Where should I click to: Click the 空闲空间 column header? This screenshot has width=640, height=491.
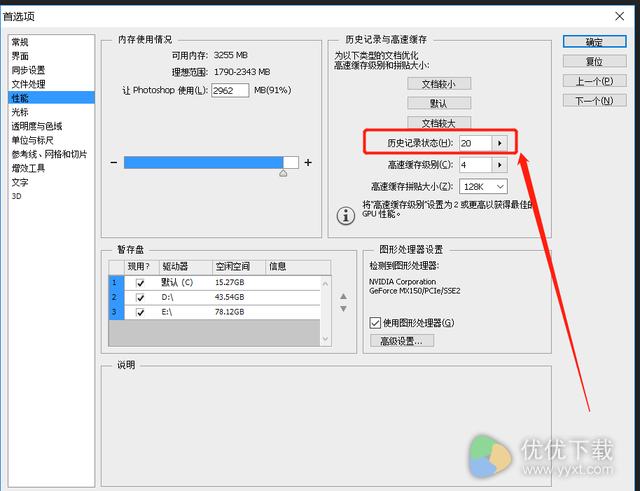(239, 267)
